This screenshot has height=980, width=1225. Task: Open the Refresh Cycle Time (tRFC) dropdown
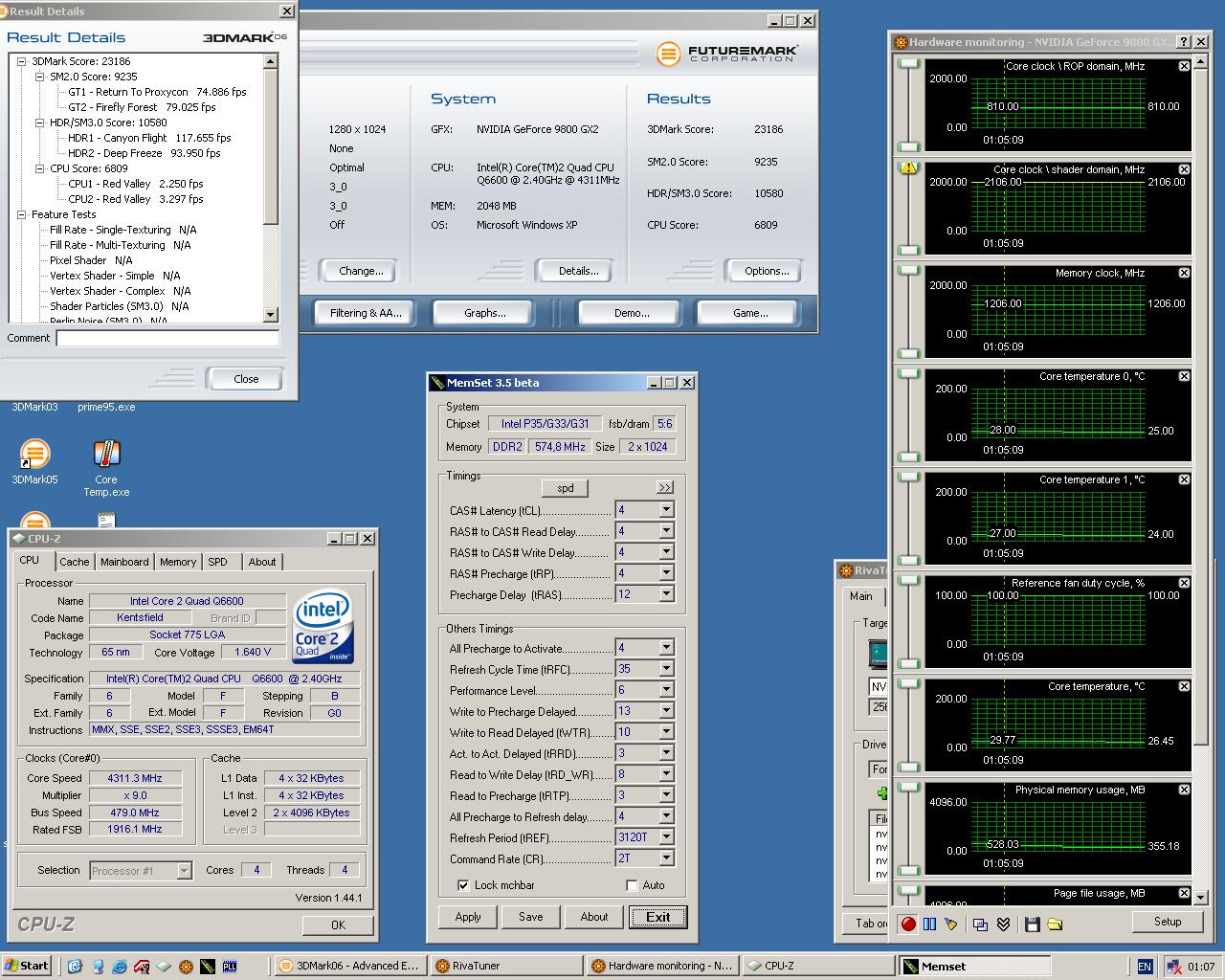[x=666, y=669]
